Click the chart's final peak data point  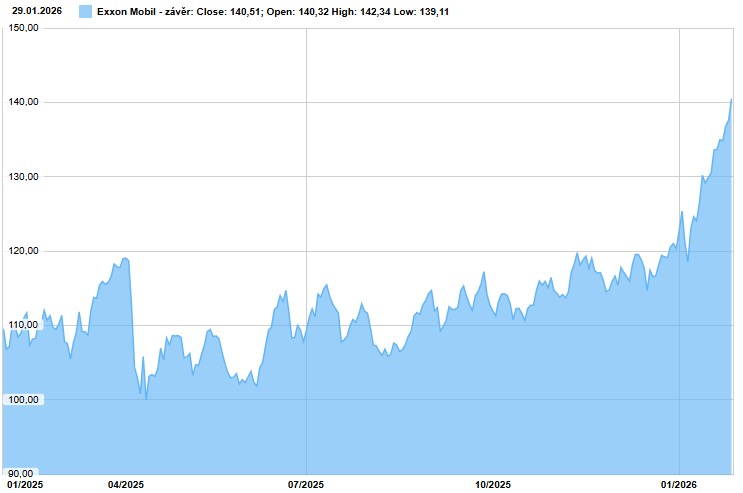731,99
